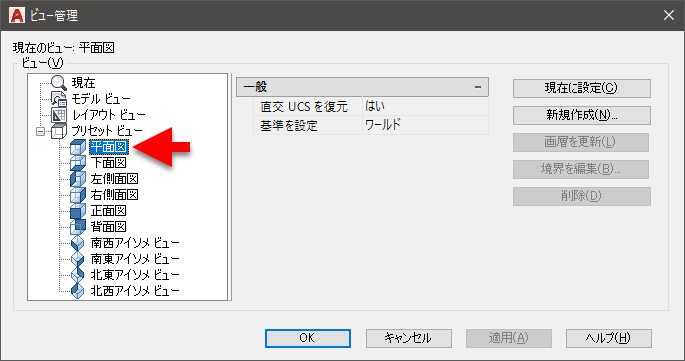
Task: Click the 一般 section header label
Action: pyautogui.click(x=256, y=87)
